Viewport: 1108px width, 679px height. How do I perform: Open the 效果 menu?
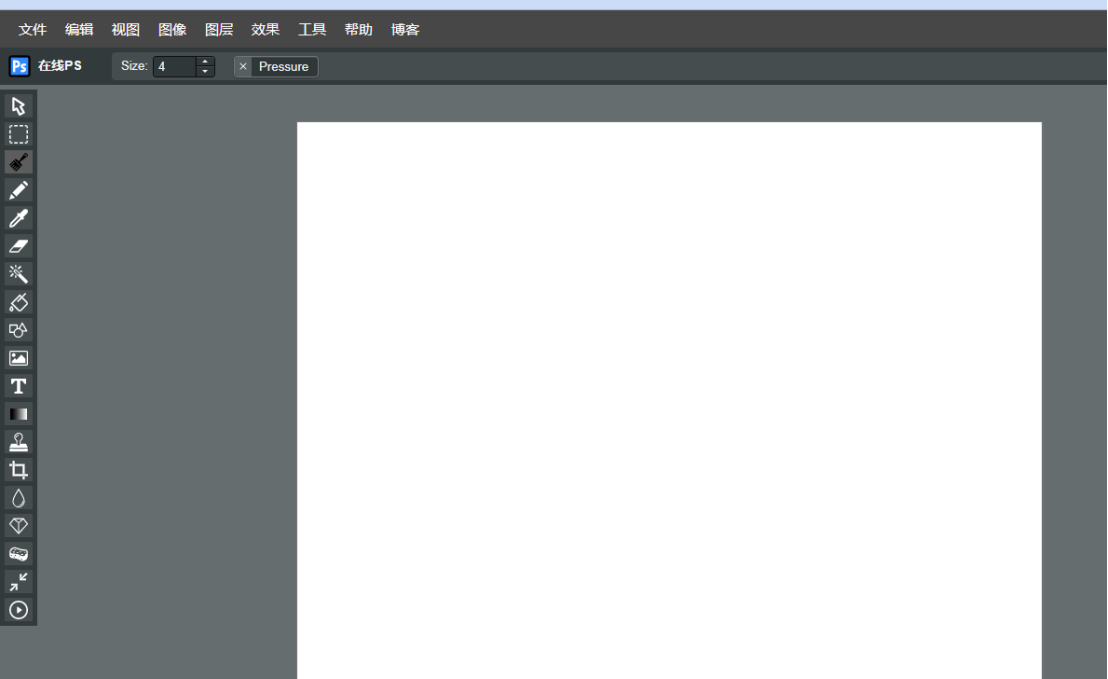(265, 29)
